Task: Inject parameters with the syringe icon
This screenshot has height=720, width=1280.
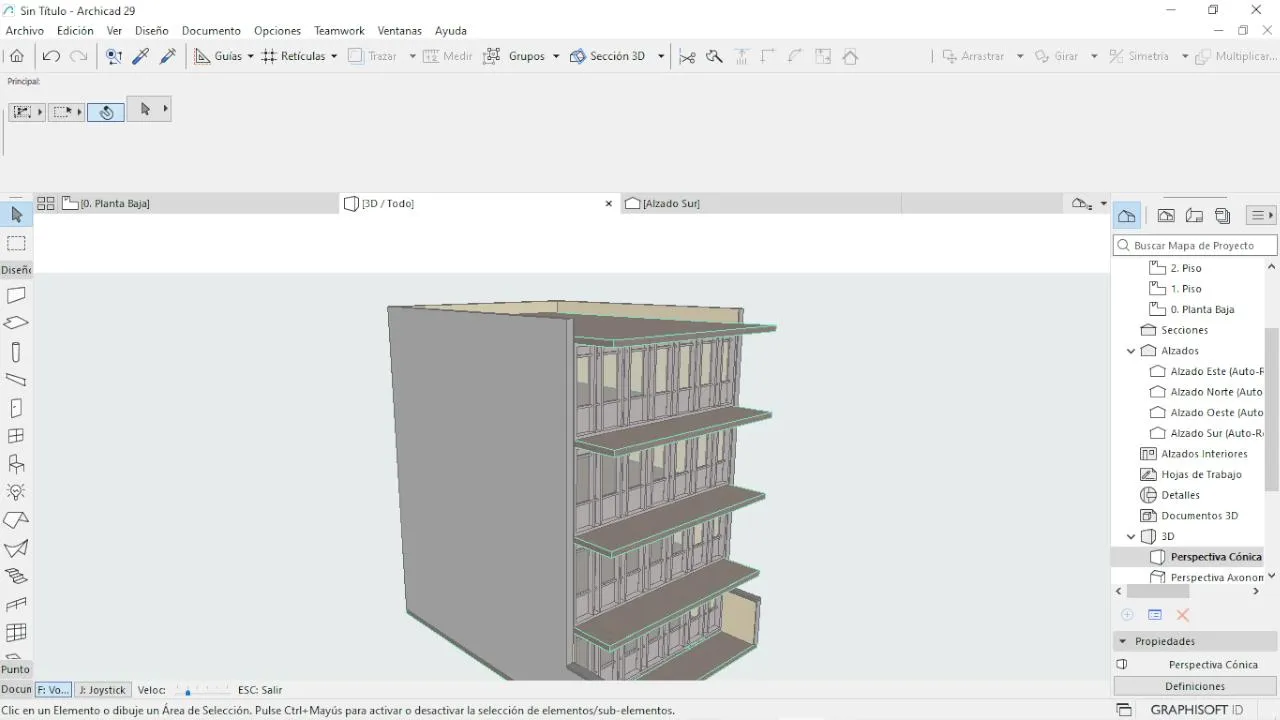Action: click(168, 56)
